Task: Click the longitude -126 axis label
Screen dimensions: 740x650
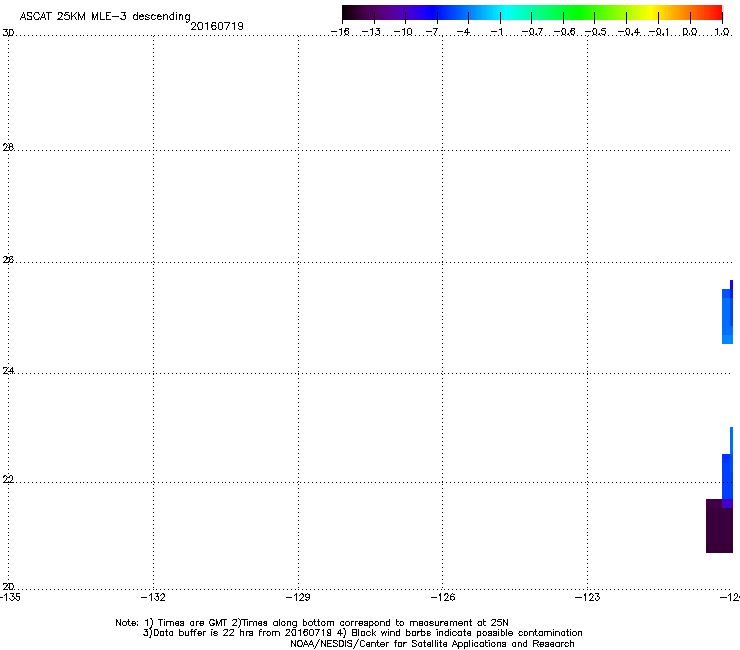Action: click(443, 597)
